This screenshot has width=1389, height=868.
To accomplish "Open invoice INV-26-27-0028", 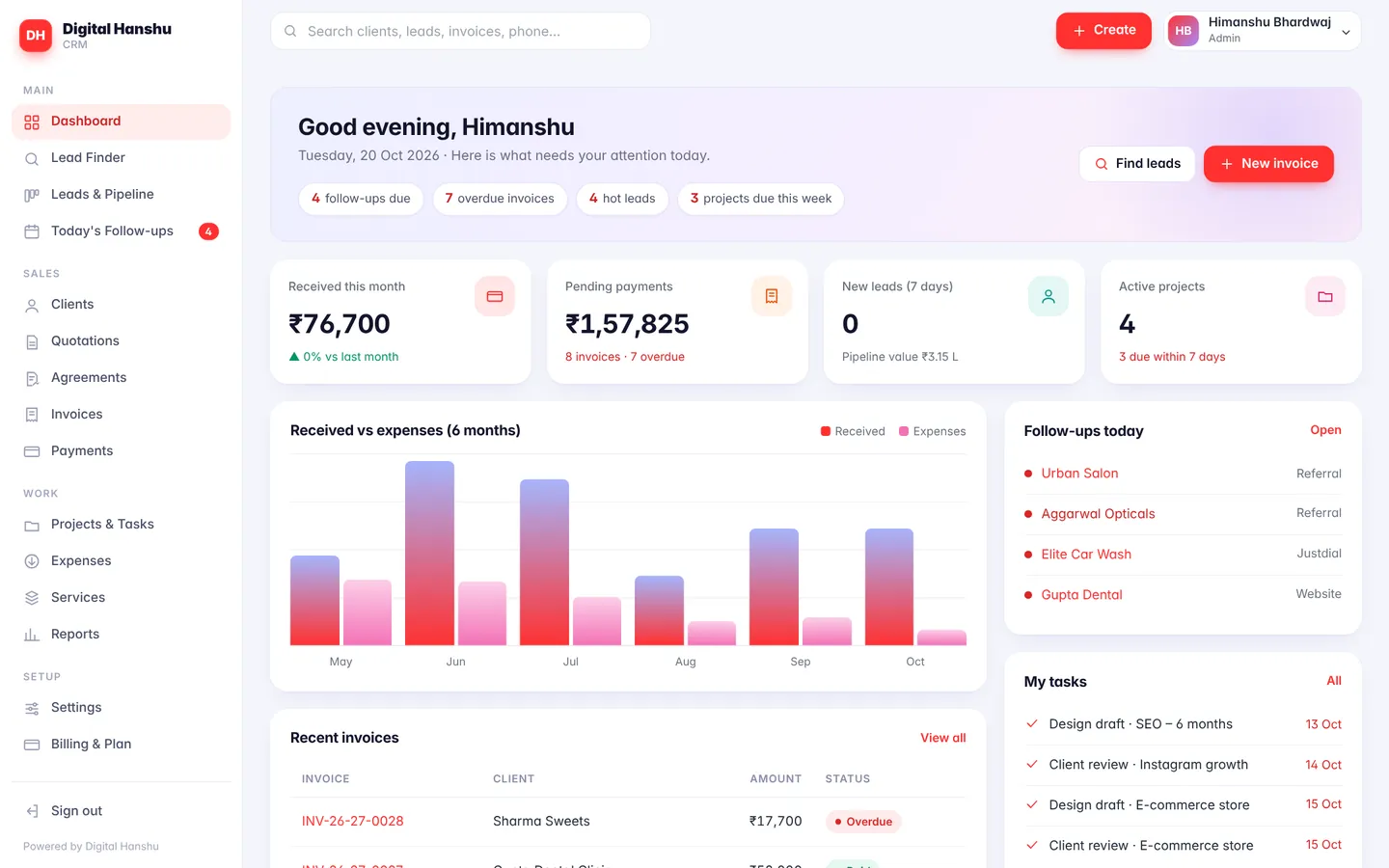I will 352,822.
